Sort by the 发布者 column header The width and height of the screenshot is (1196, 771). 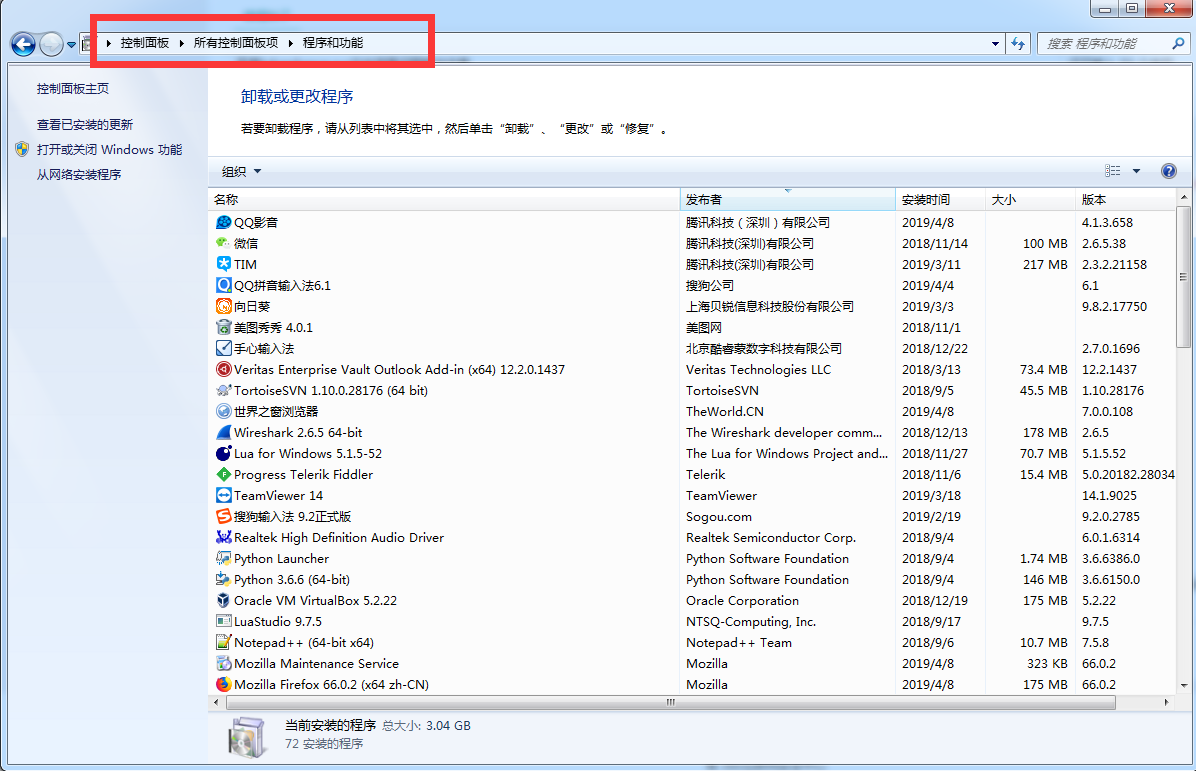click(787, 199)
